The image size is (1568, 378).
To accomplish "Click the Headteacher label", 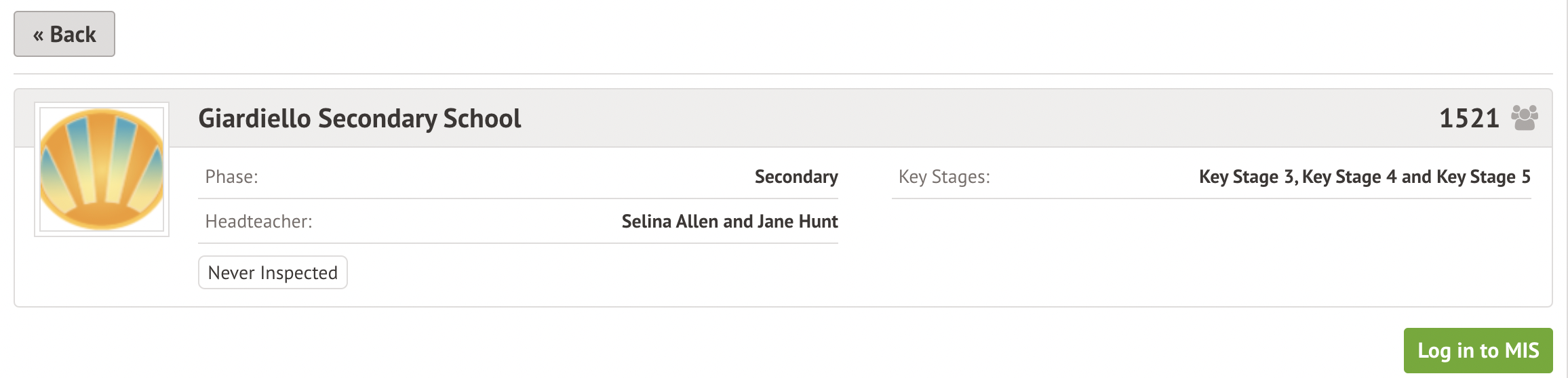I will [258, 222].
